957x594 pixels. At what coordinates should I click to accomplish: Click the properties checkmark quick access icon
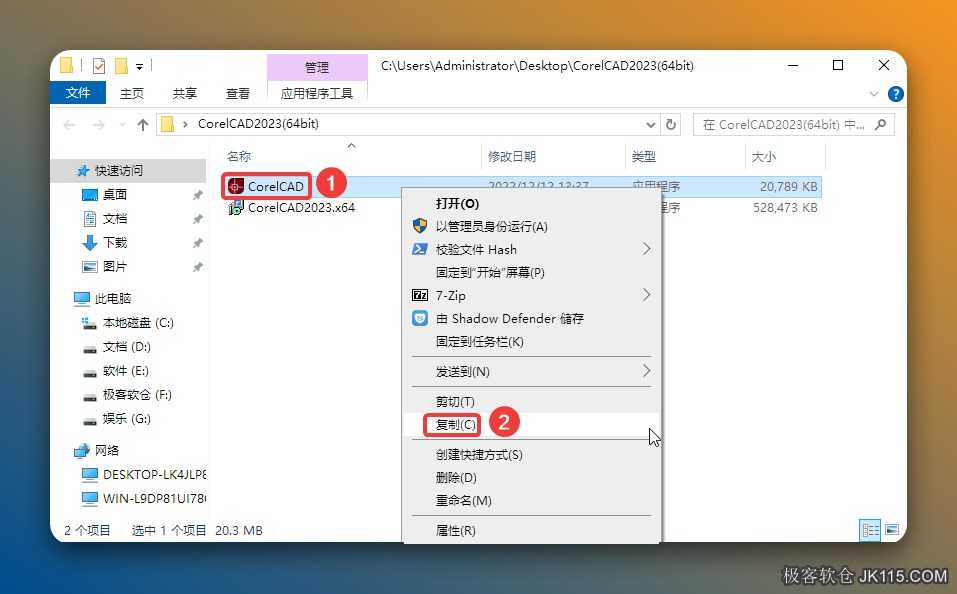[99, 65]
